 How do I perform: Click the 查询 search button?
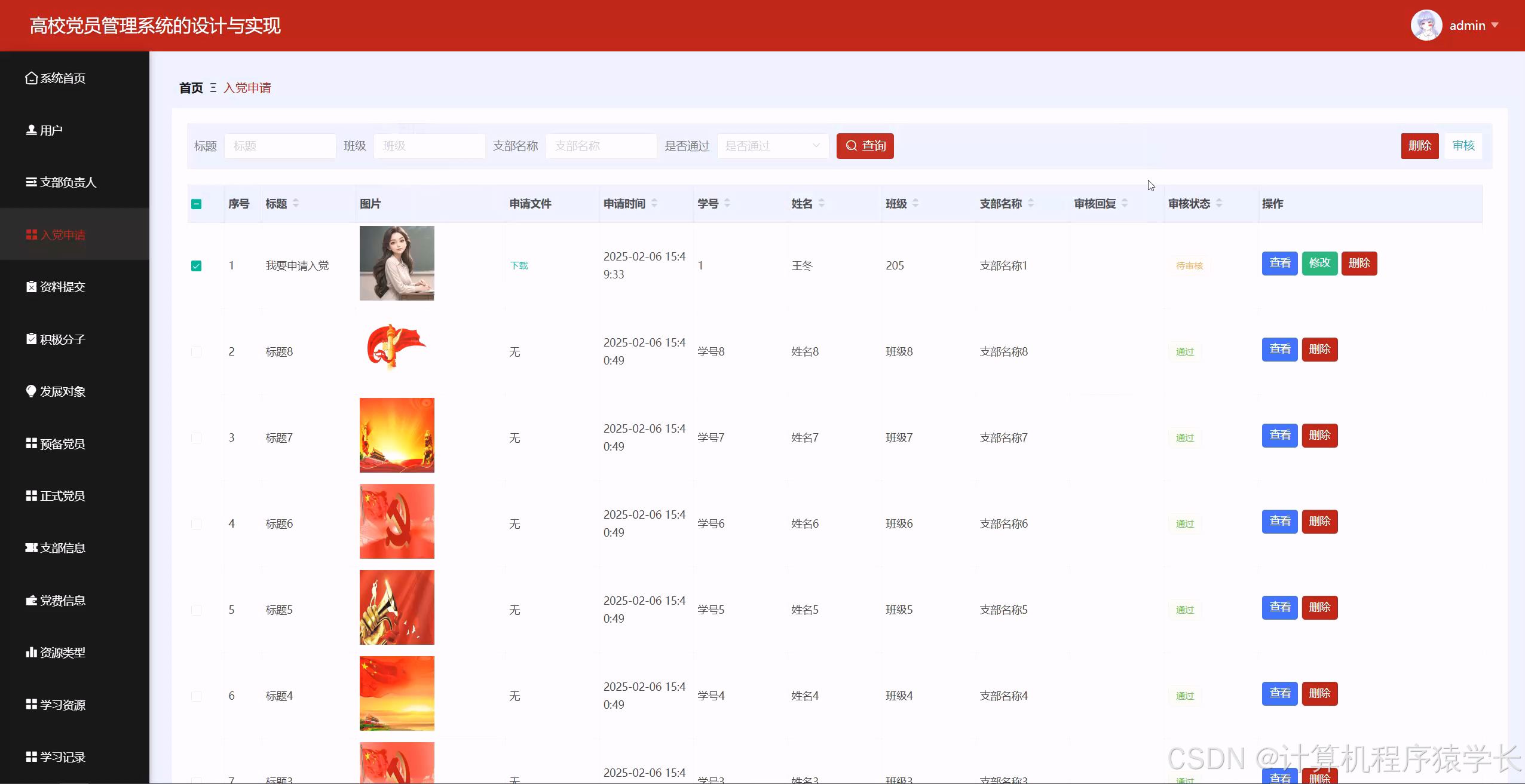point(864,146)
